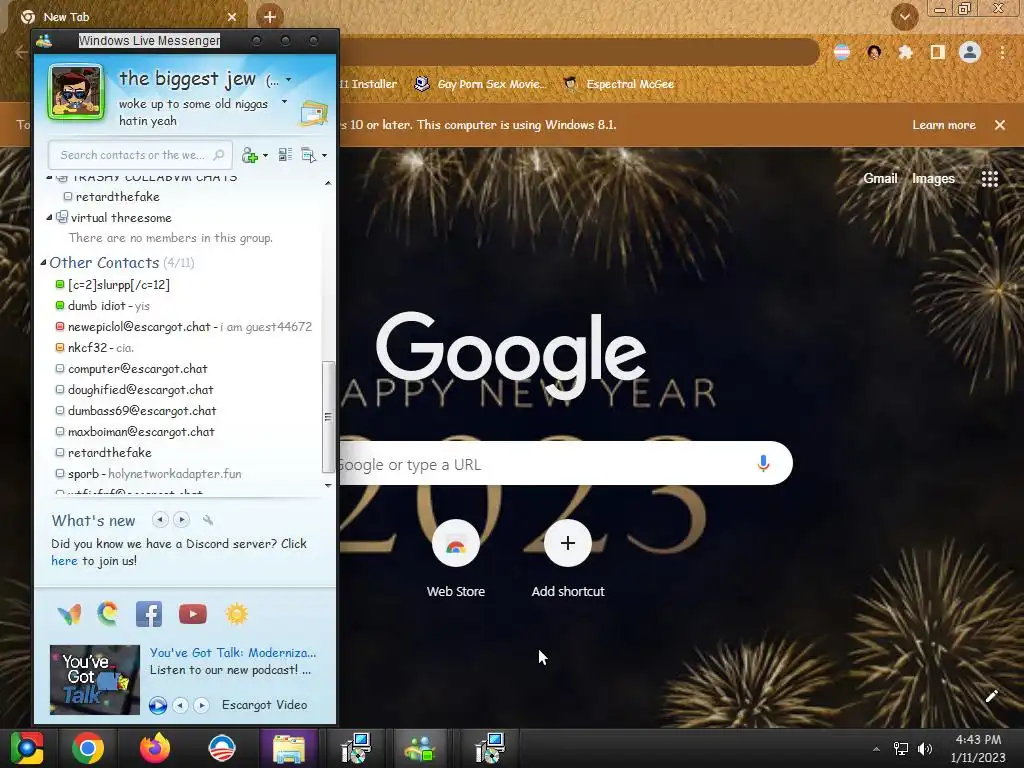
Task: Show previous What's new item
Action: [x=160, y=520]
